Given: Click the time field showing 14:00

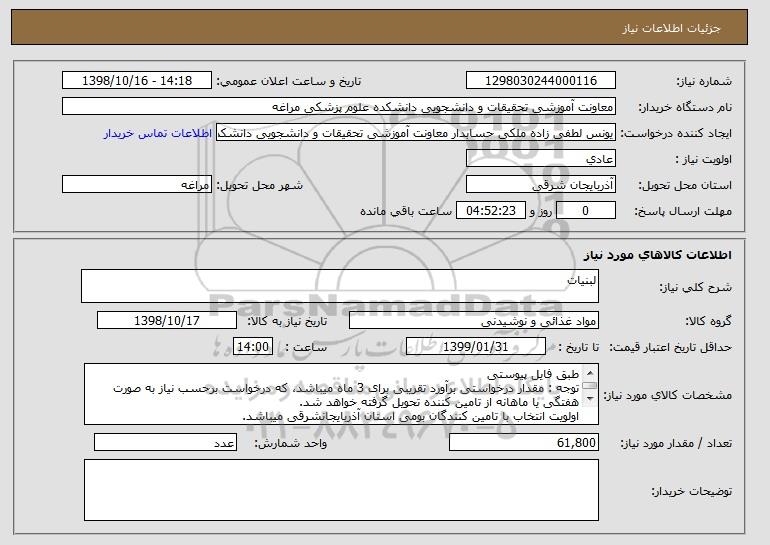Looking at the screenshot, I should pos(253,347).
